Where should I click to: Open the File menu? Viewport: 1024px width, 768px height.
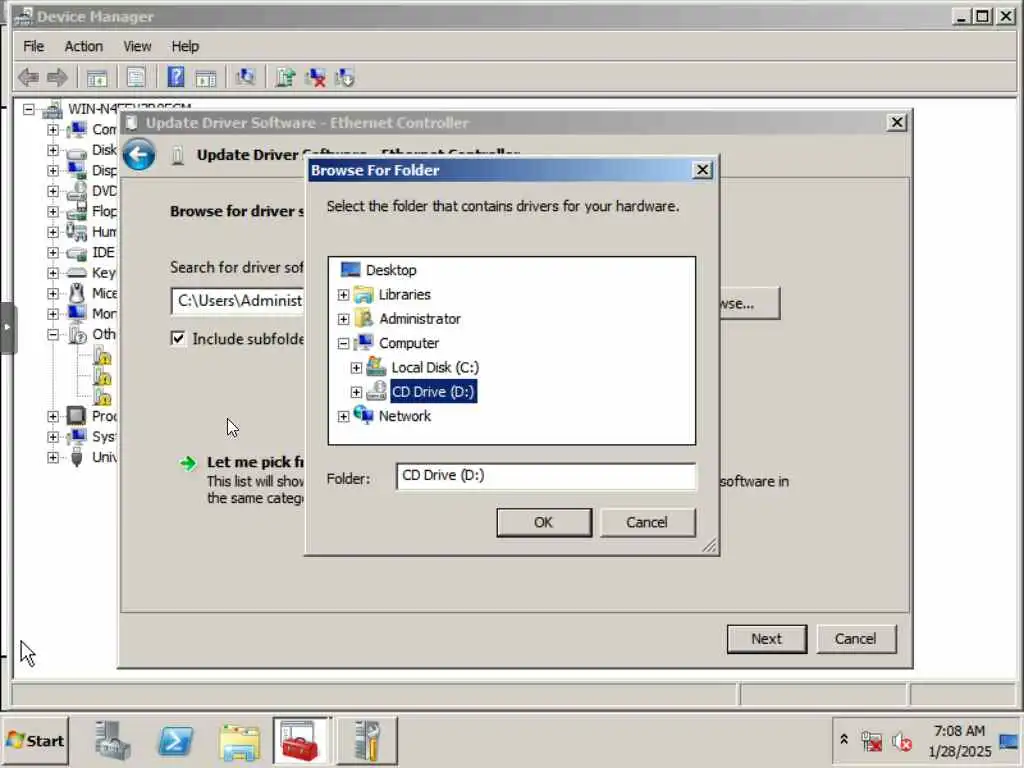[x=33, y=46]
